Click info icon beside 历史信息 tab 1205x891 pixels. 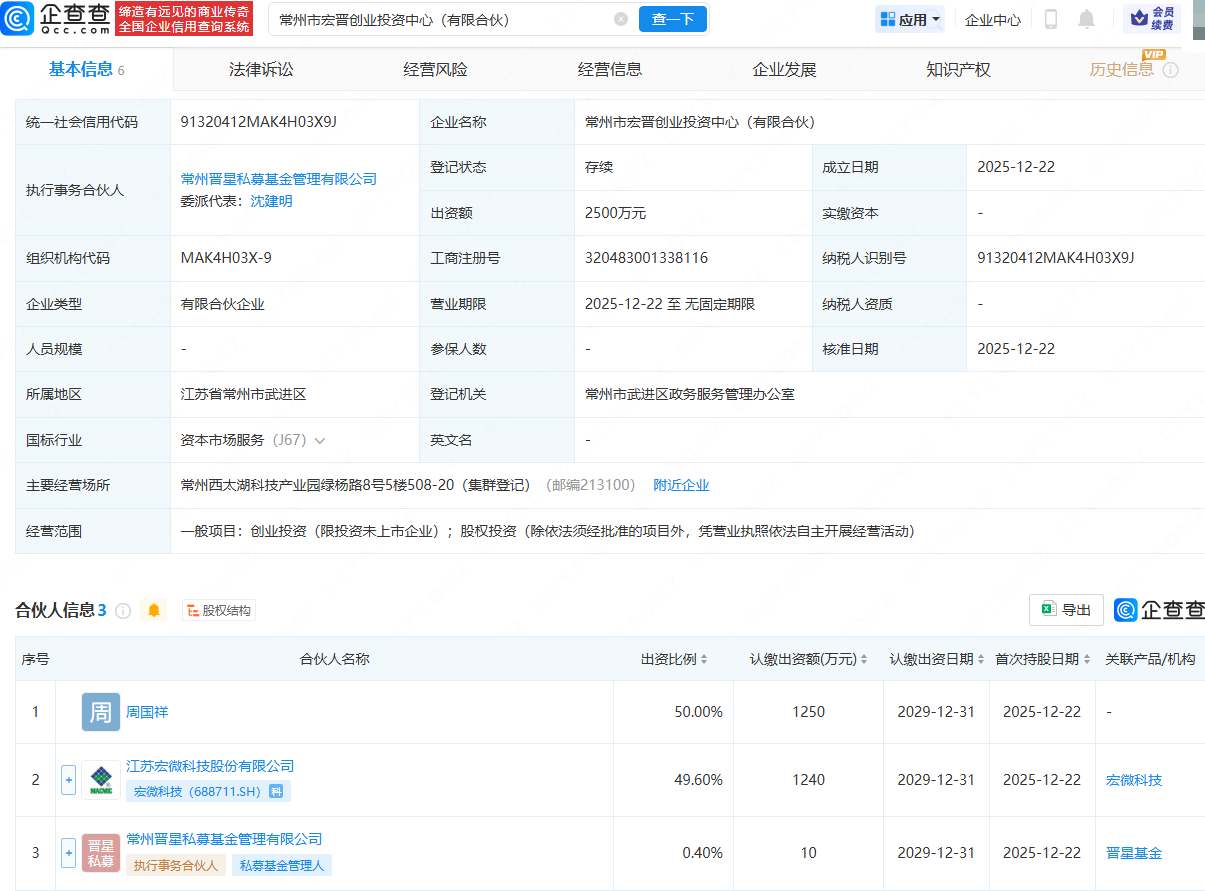coord(1170,70)
